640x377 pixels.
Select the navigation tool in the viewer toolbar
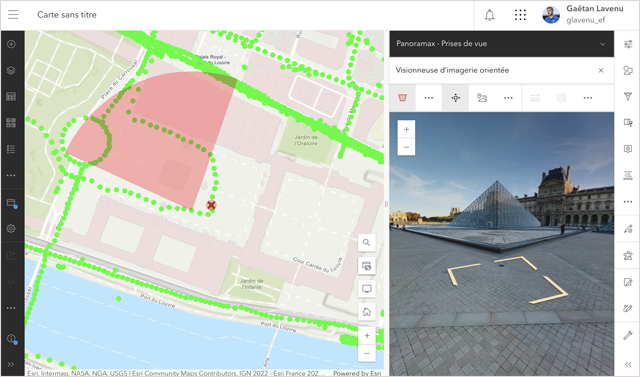pos(456,98)
